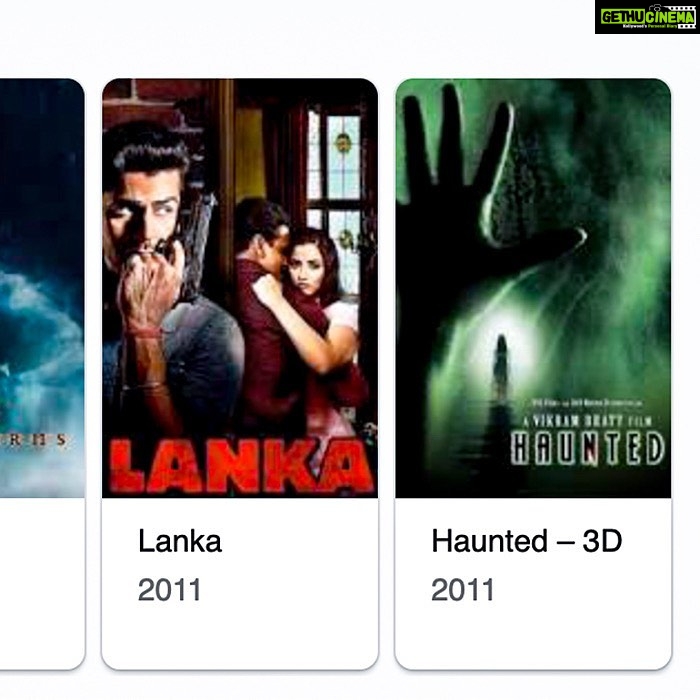Click the white bottom of the leftmost card
700x700 pixels.
42,583
